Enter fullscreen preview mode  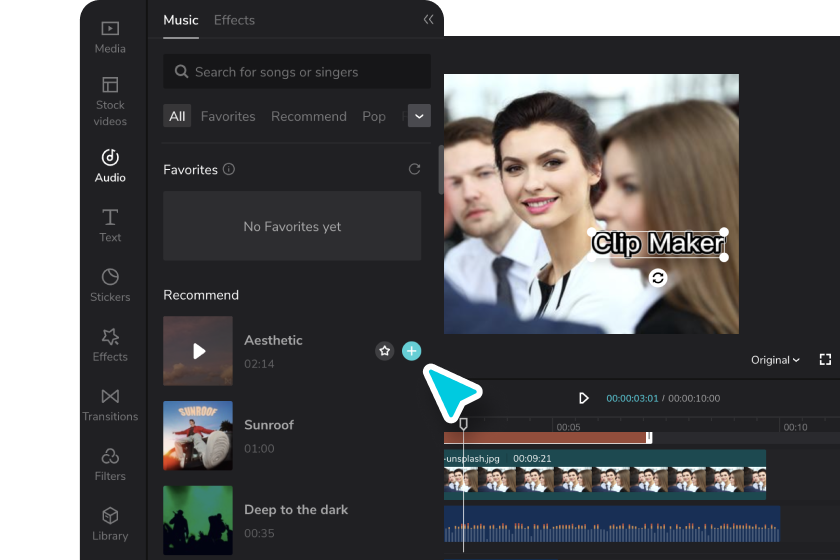825,360
